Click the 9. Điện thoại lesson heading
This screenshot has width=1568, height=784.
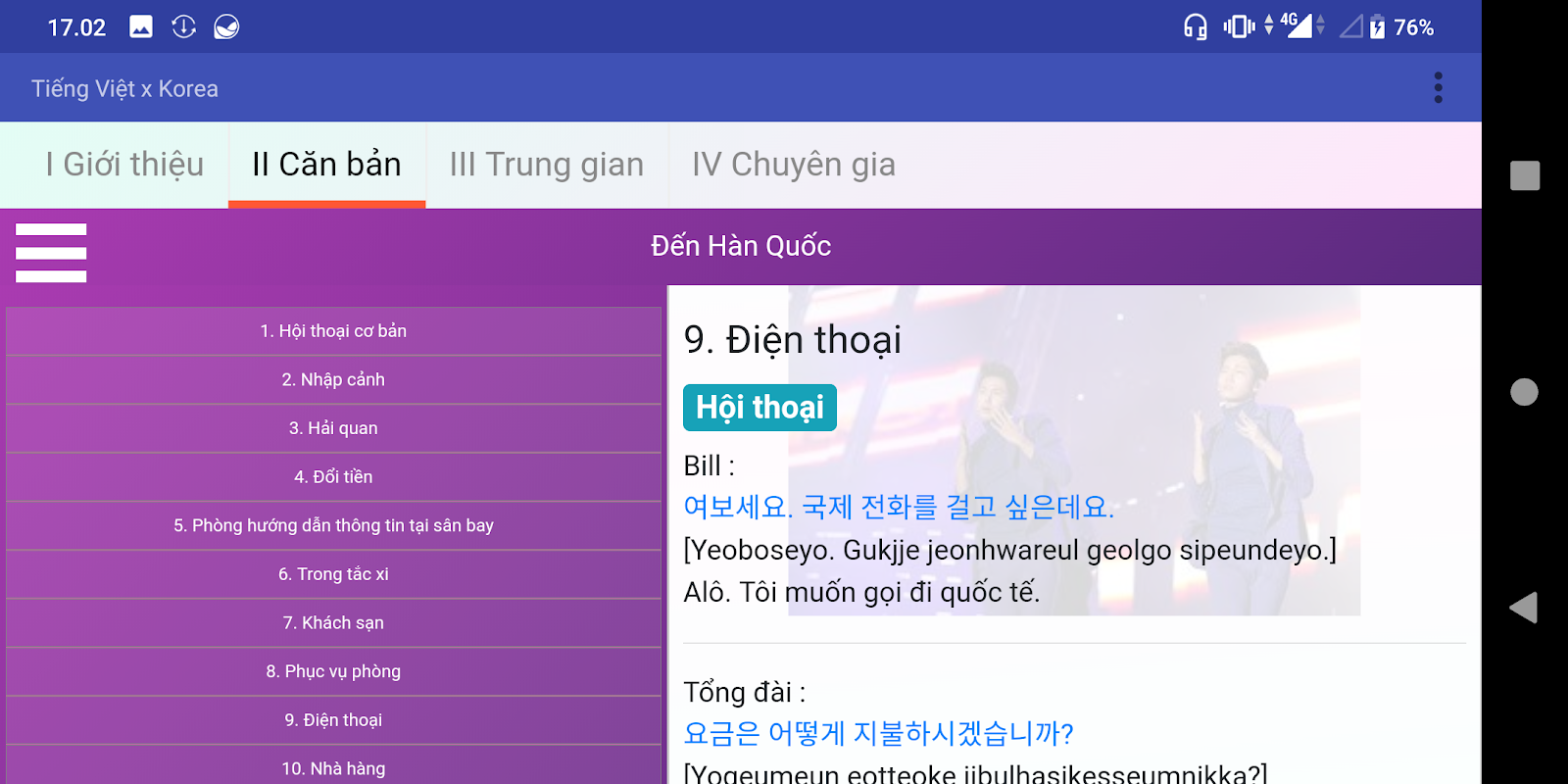pos(792,340)
